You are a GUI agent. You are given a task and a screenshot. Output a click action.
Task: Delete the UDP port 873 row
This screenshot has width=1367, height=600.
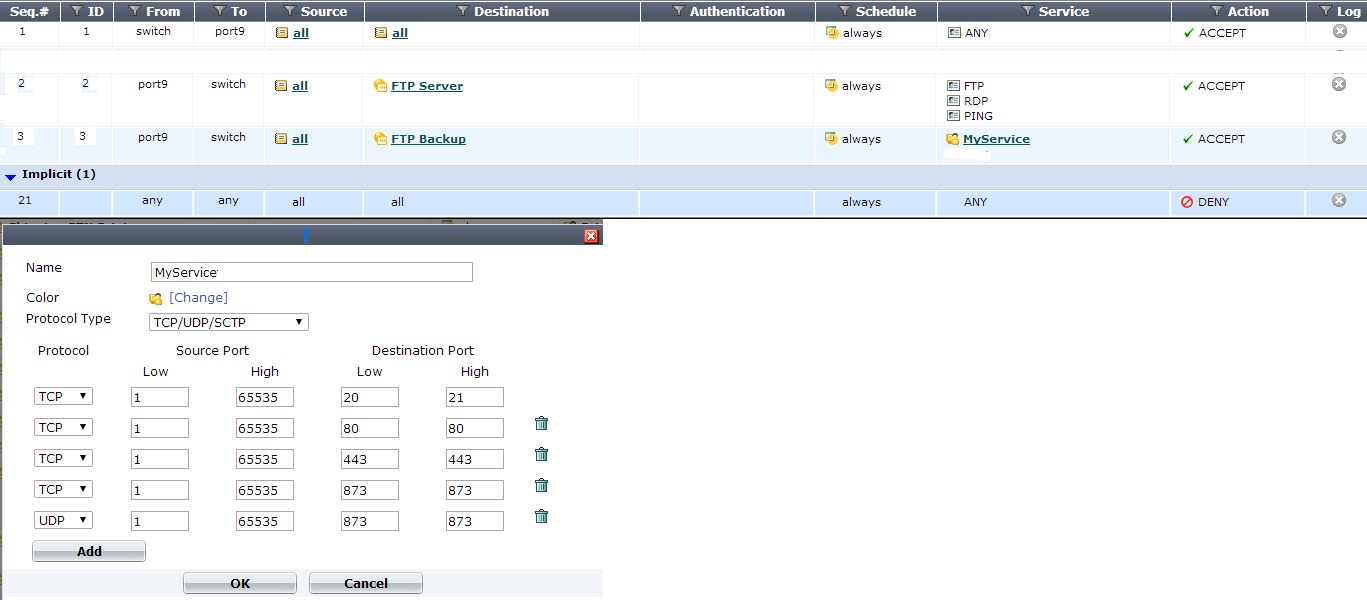[541, 516]
